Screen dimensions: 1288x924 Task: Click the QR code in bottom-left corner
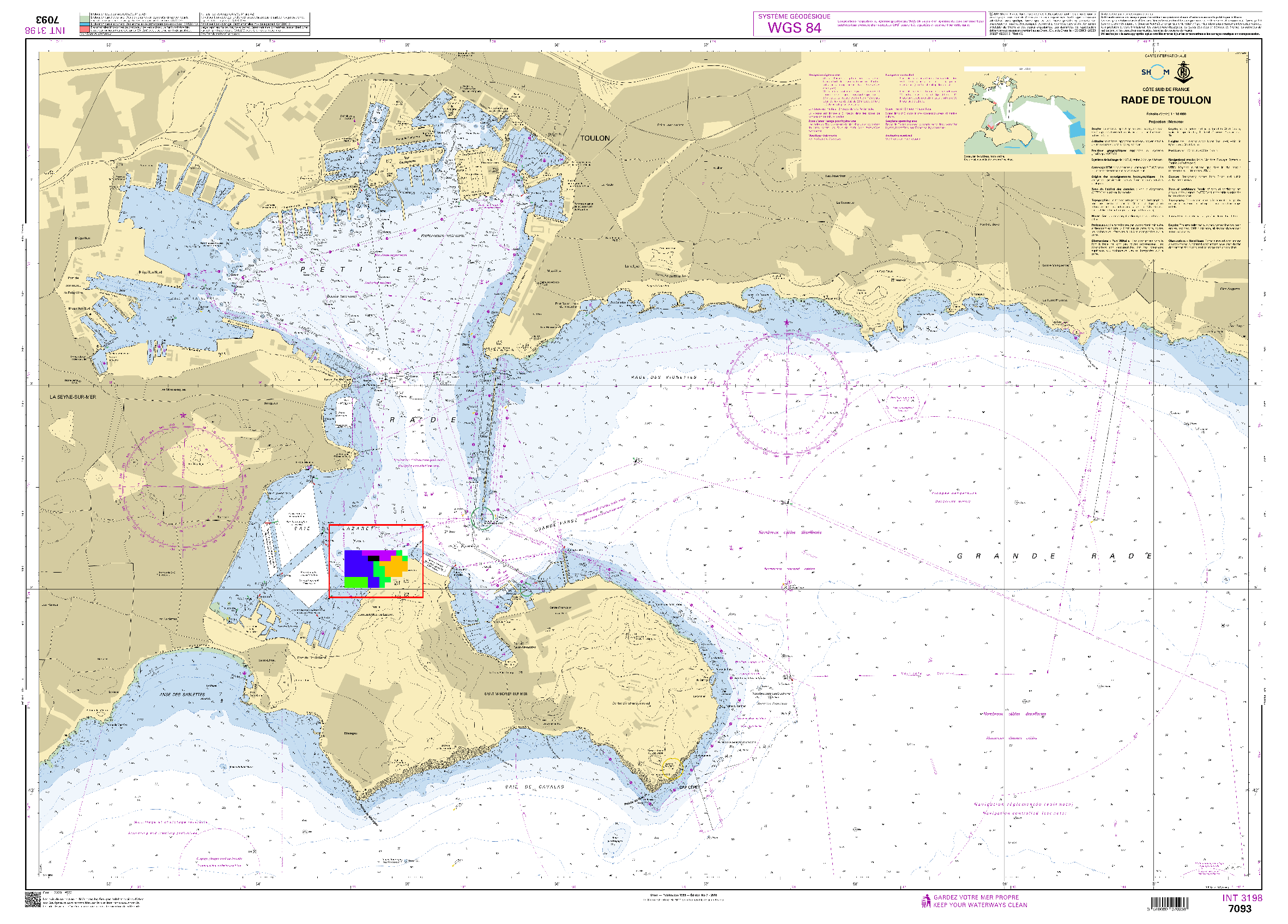[33, 899]
